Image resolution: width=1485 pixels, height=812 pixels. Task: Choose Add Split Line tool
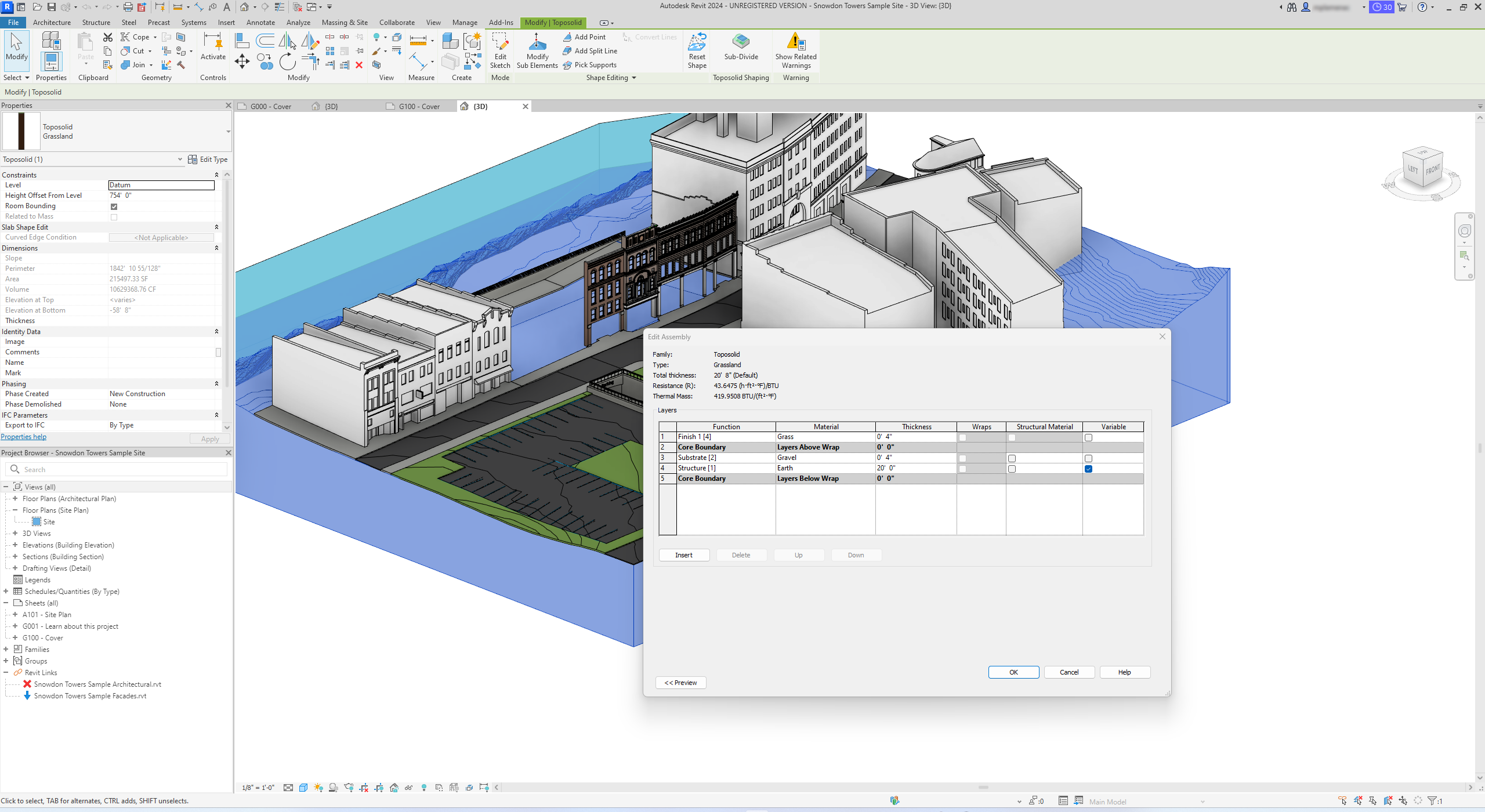[x=589, y=51]
